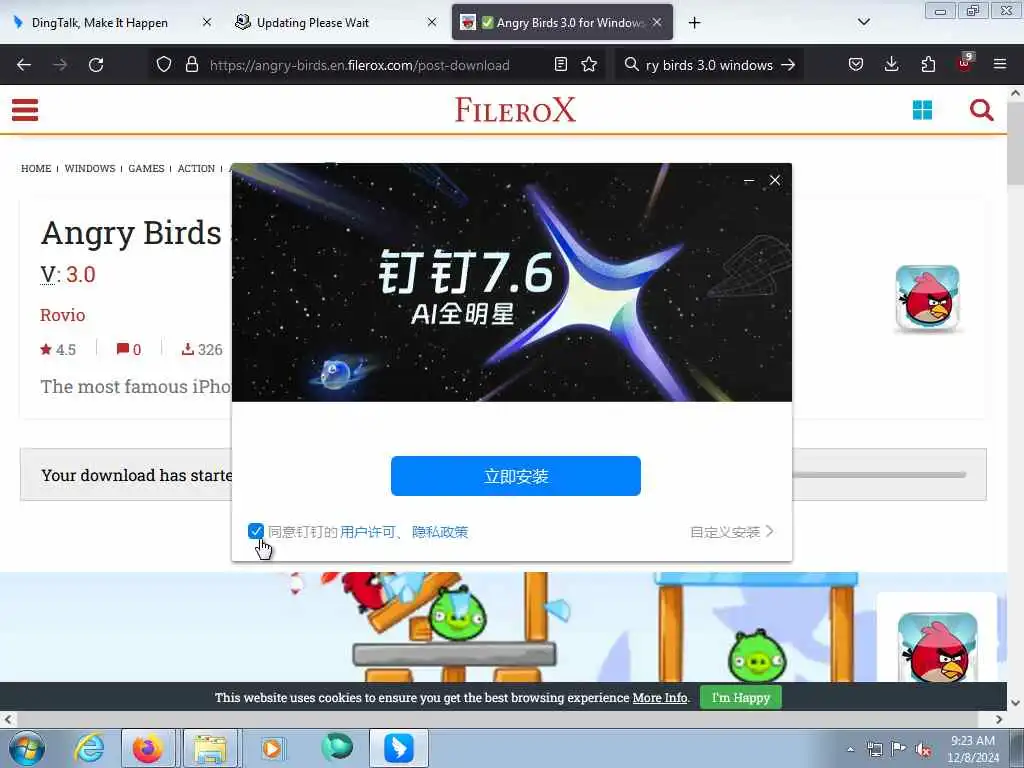Go to GAMES breadcrumb
The height and width of the screenshot is (768, 1024).
146,168
